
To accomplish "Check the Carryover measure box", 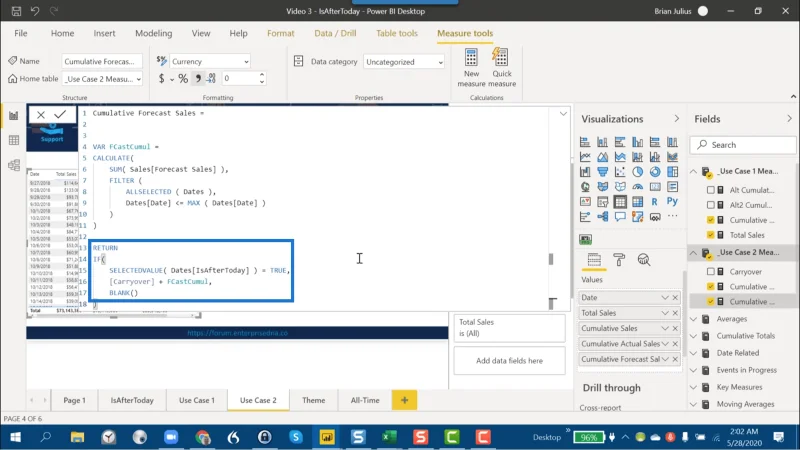I will coord(710,272).
